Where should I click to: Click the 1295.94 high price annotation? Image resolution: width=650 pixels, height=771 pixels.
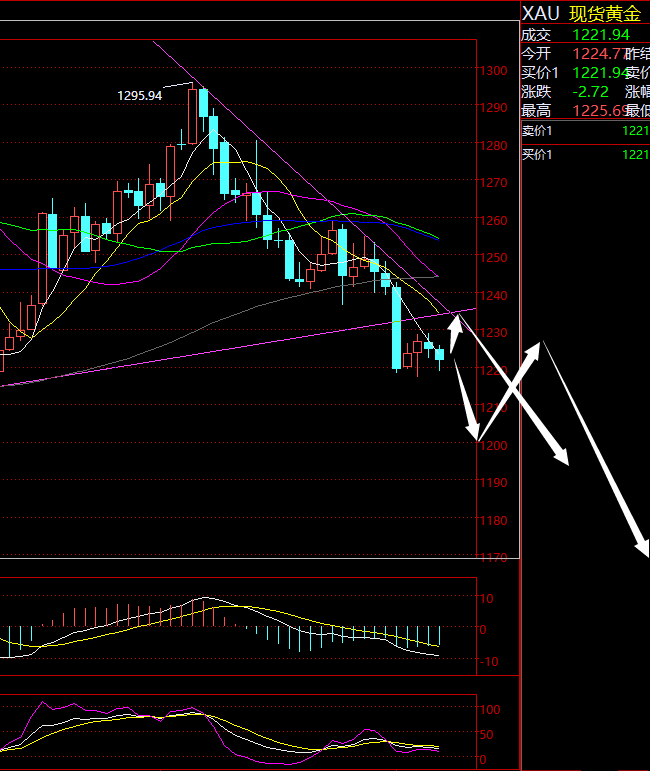(140, 95)
